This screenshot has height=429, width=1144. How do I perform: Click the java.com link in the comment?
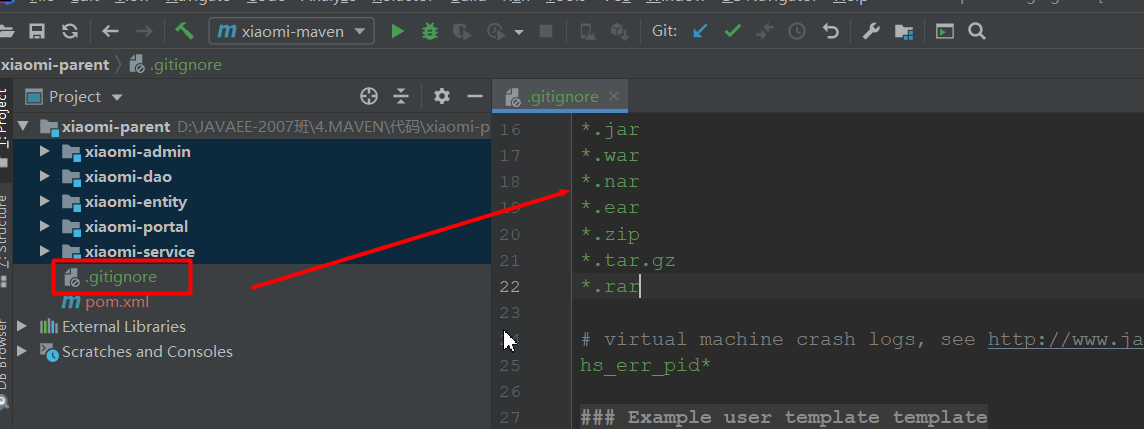click(1064, 339)
